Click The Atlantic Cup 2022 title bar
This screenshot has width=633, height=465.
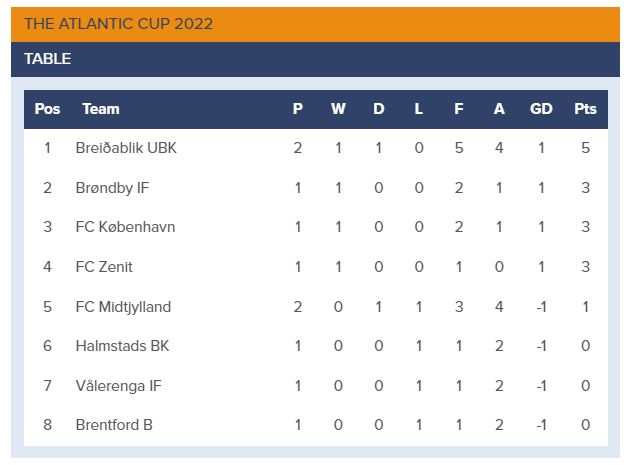pyautogui.click(x=118, y=24)
